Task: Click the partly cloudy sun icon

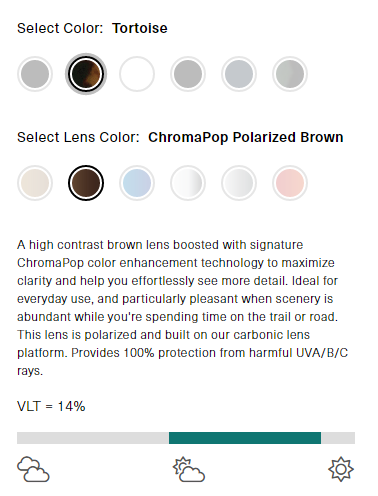Action: 189,469
